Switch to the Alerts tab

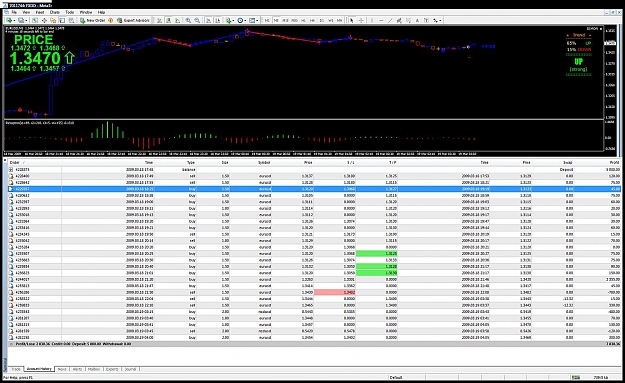tap(77, 369)
